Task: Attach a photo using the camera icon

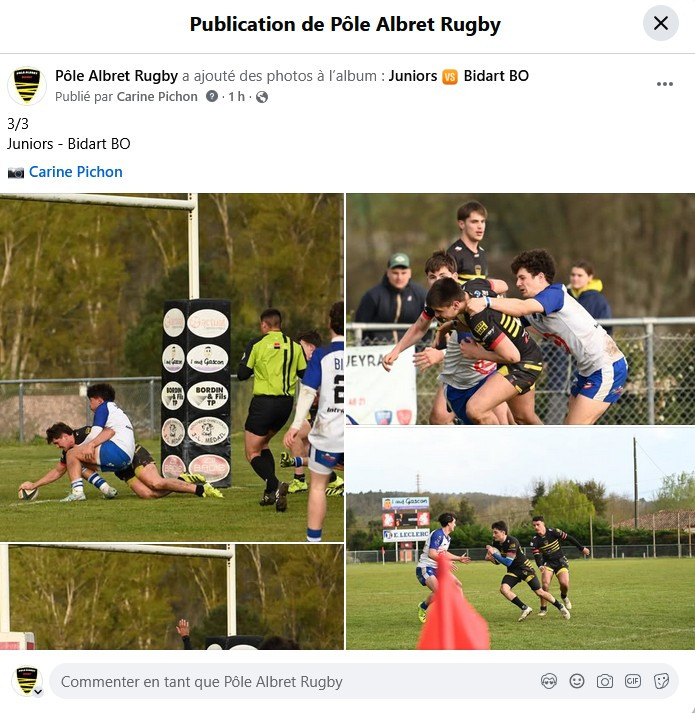Action: (x=604, y=681)
